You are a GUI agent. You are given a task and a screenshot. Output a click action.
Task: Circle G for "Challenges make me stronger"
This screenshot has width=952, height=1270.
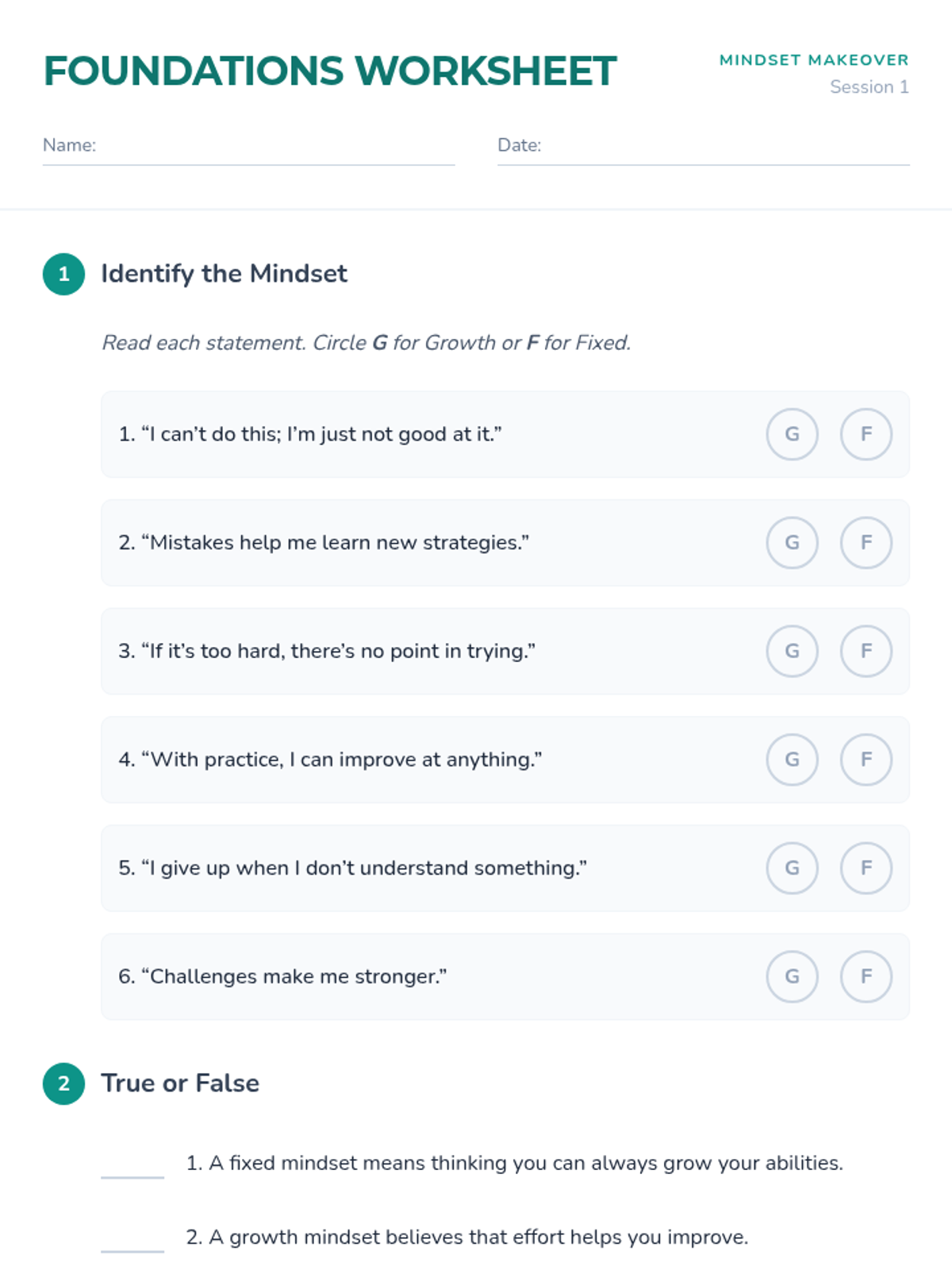point(792,976)
